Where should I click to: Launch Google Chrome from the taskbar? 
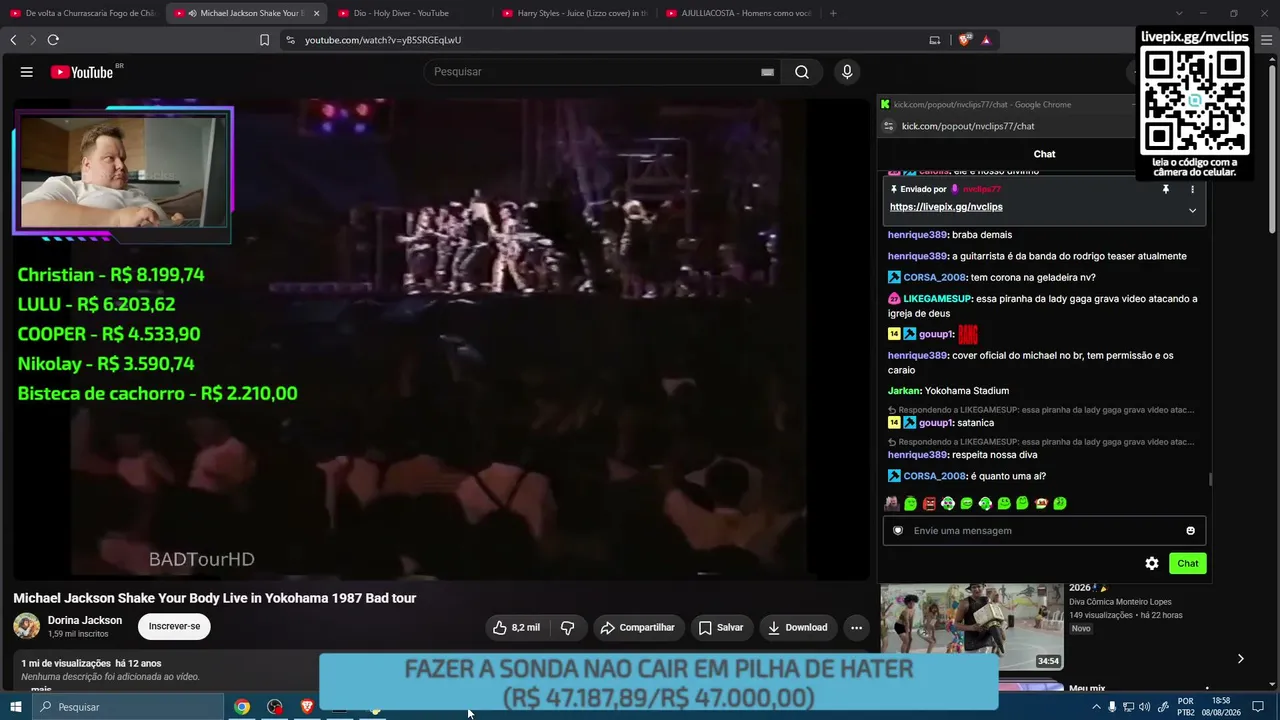242,707
